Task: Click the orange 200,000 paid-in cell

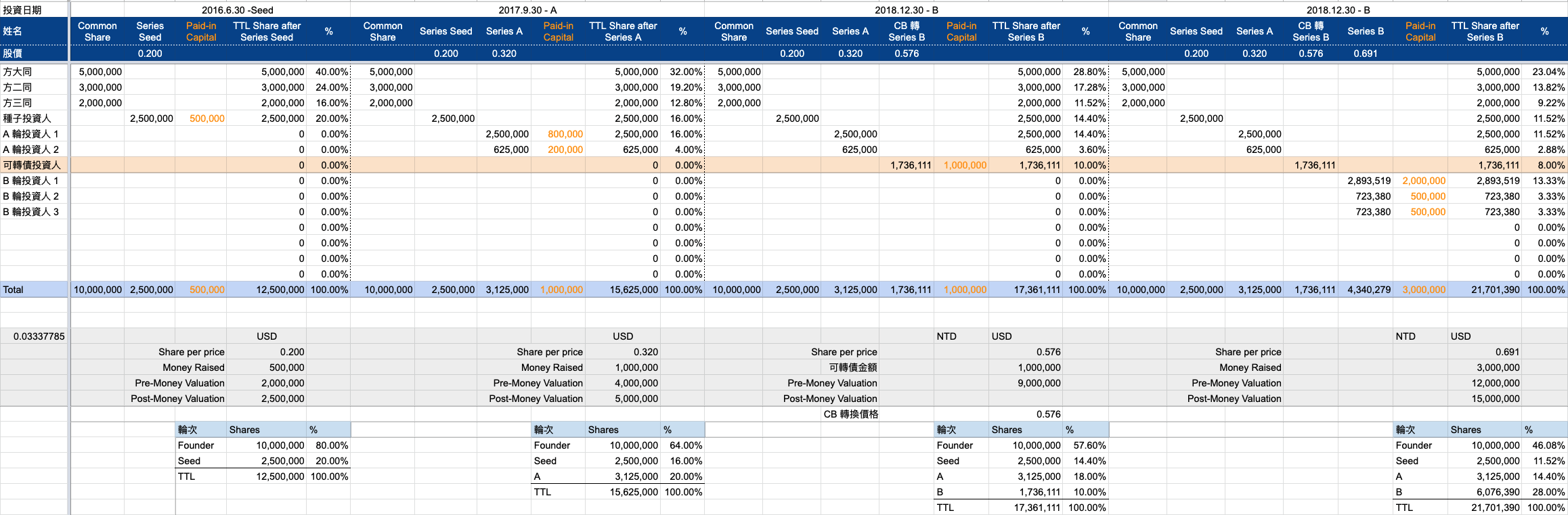Action: click(x=559, y=150)
